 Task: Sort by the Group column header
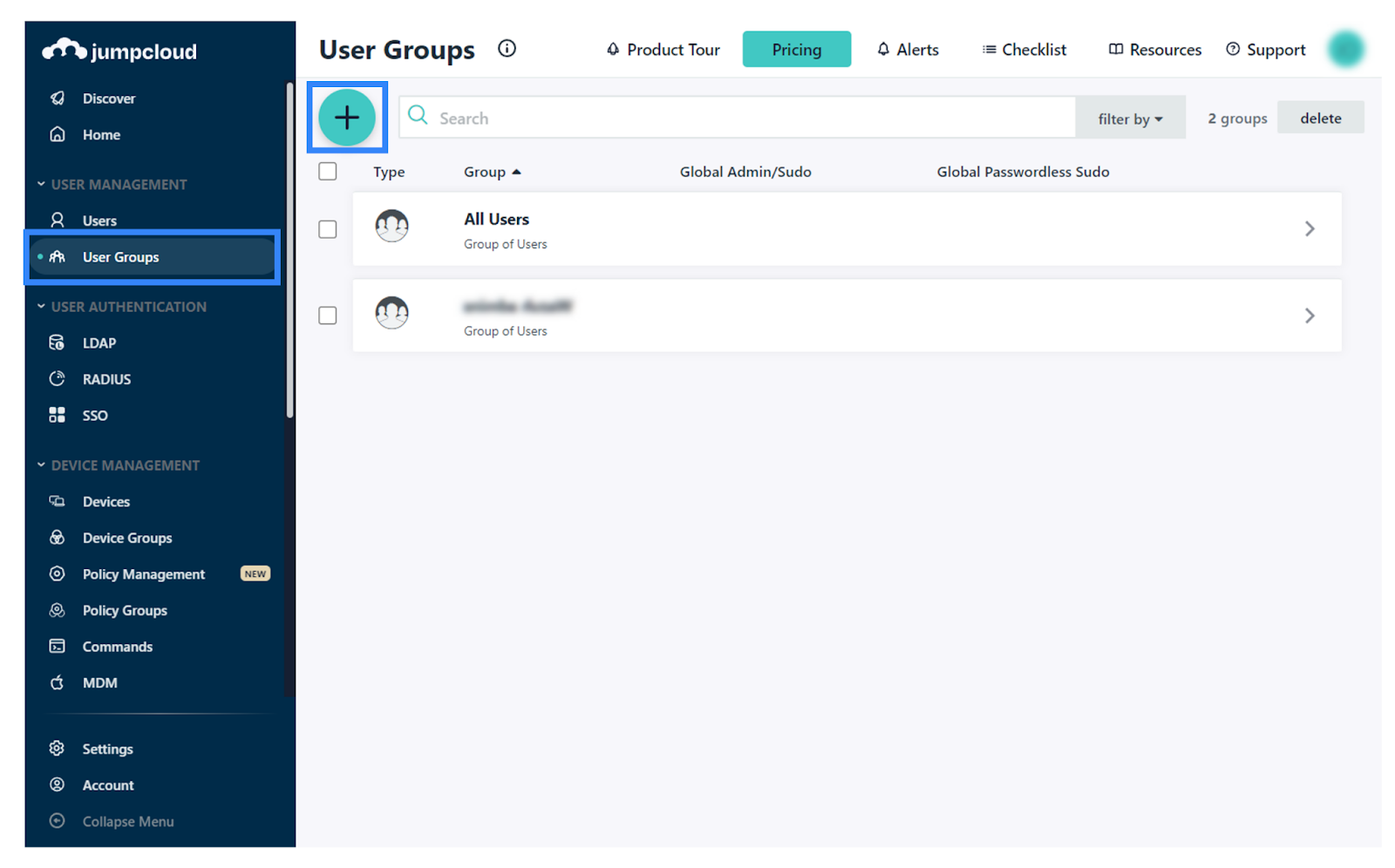(x=492, y=172)
